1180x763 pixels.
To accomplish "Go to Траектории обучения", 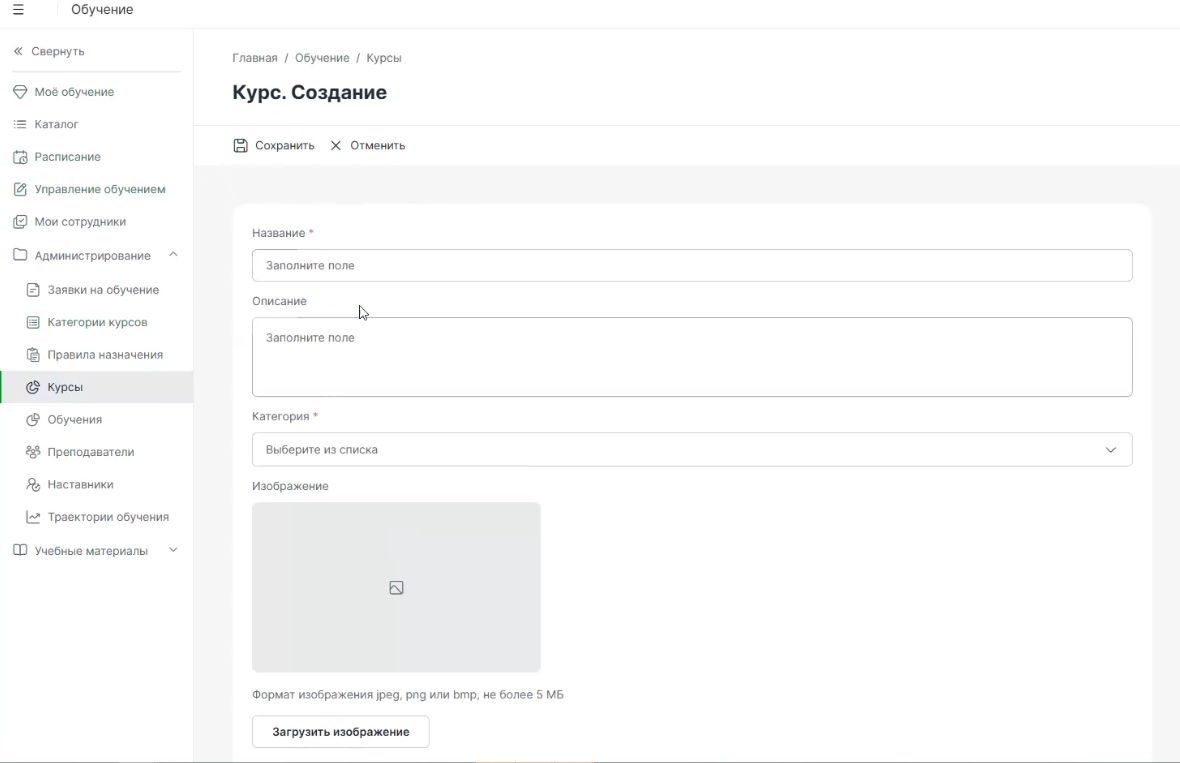I will pos(108,517).
